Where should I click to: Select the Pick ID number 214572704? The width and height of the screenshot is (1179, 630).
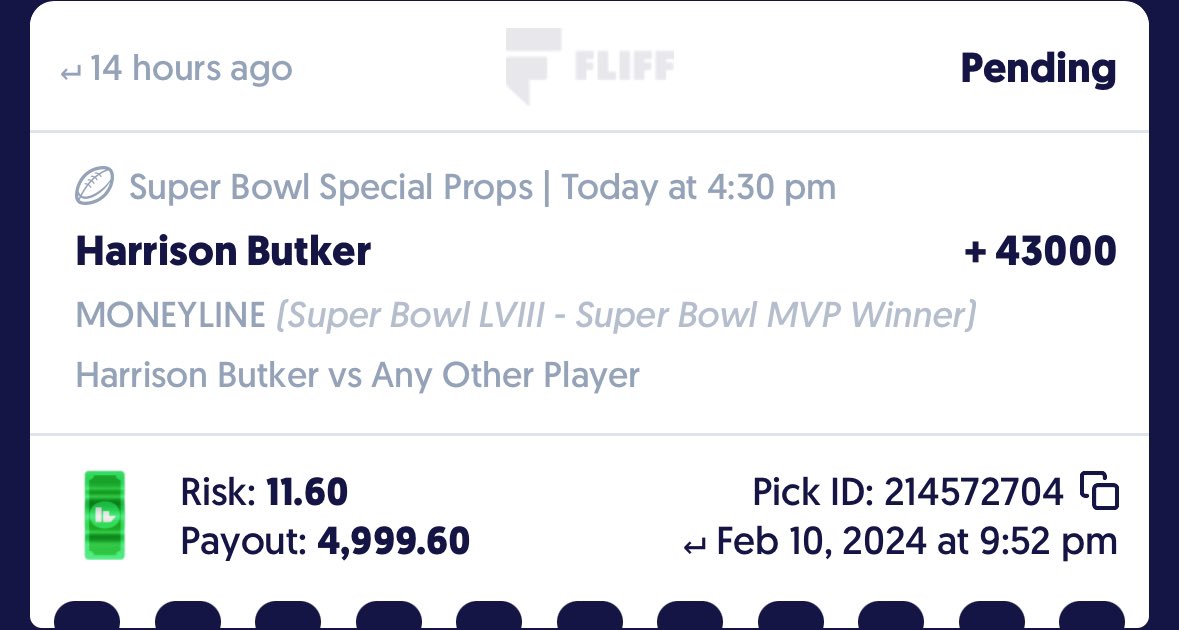[974, 492]
